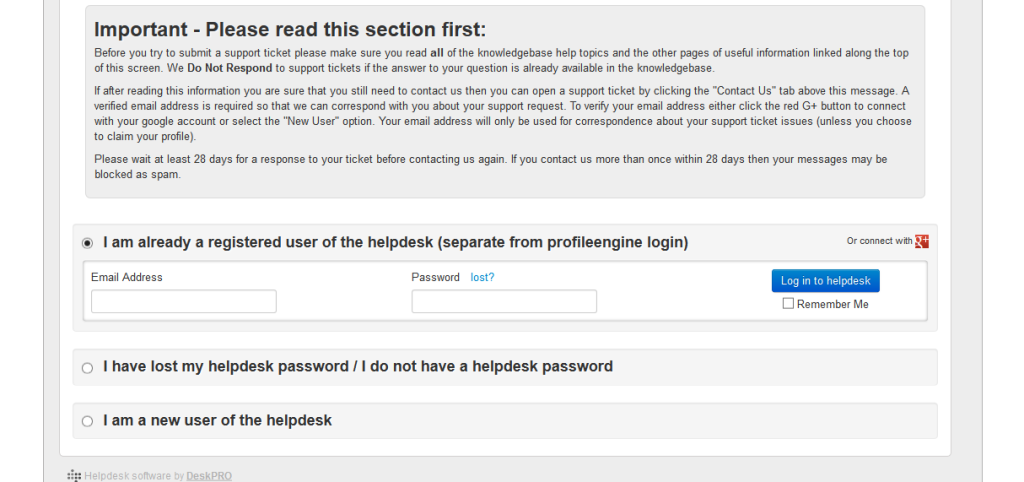Screen dimensions: 1024x482
Task: Click into the Password input box
Action: click(504, 301)
